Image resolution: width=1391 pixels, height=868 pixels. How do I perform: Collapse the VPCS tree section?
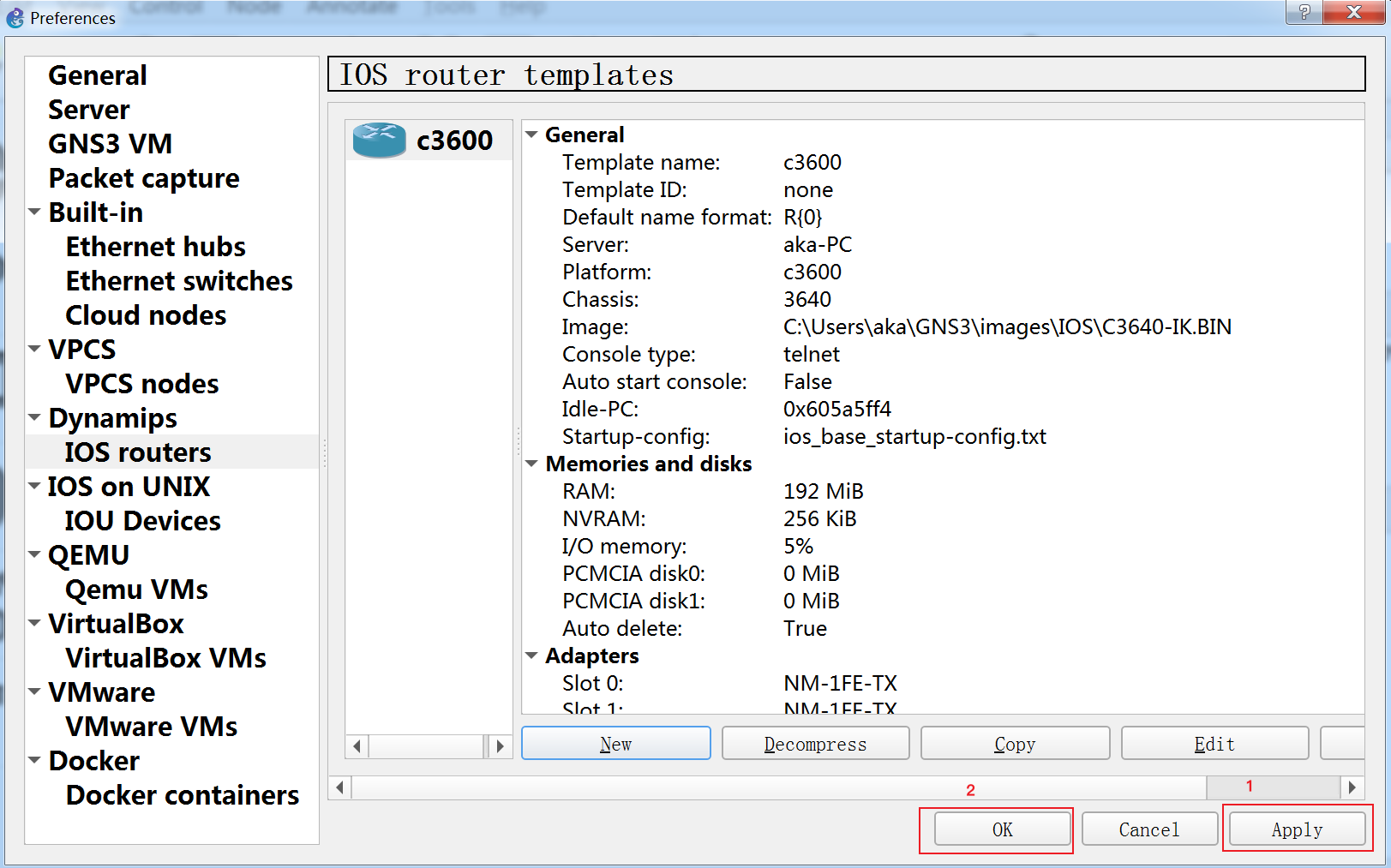[35, 349]
